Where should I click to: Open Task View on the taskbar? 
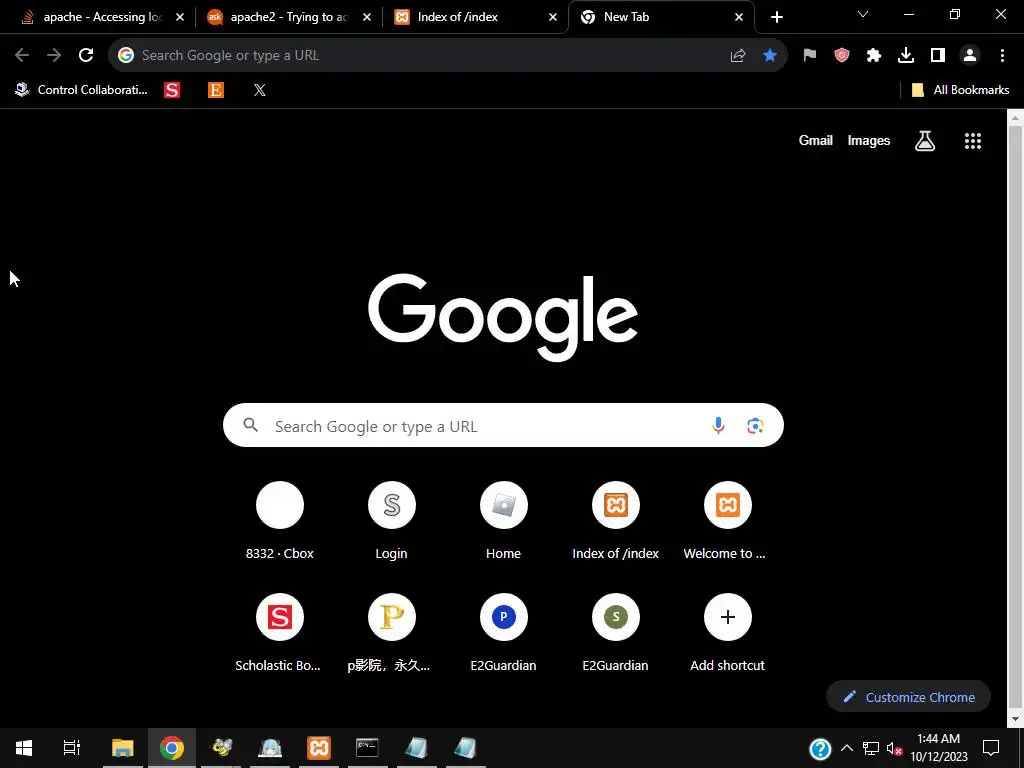pyautogui.click(x=71, y=748)
